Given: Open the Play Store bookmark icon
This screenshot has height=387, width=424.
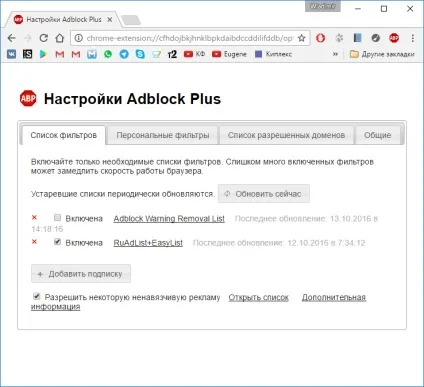Looking at the screenshot, I should click(x=43, y=54).
